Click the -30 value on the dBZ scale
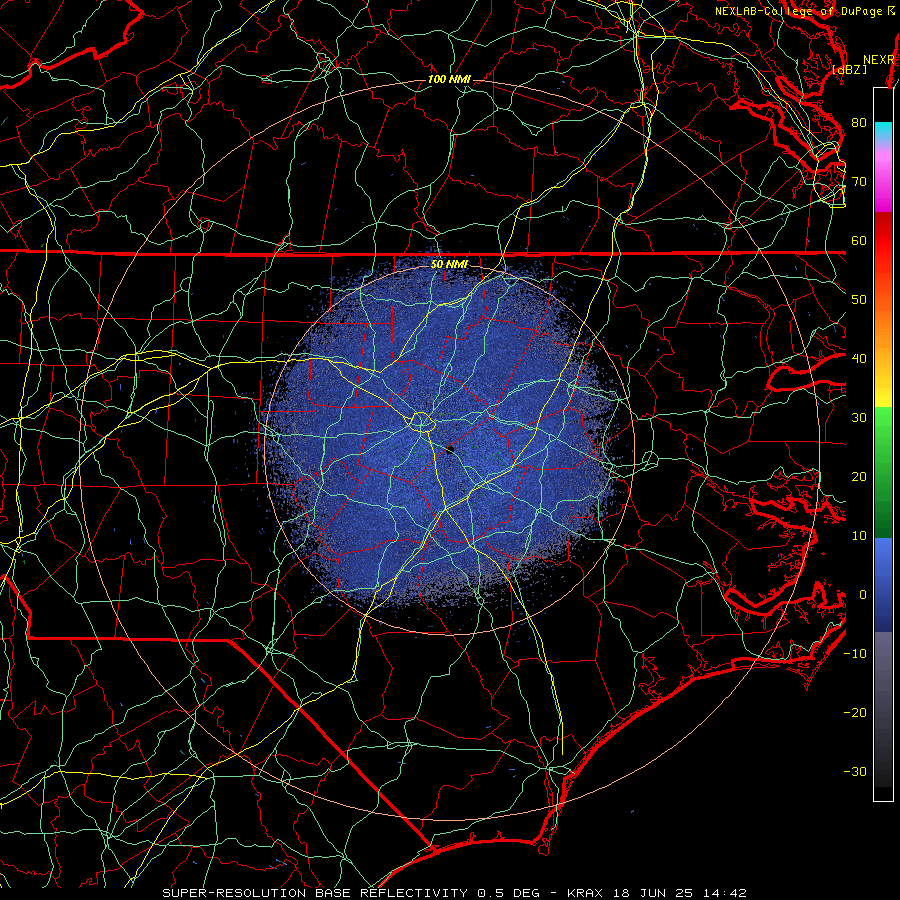 [855, 771]
